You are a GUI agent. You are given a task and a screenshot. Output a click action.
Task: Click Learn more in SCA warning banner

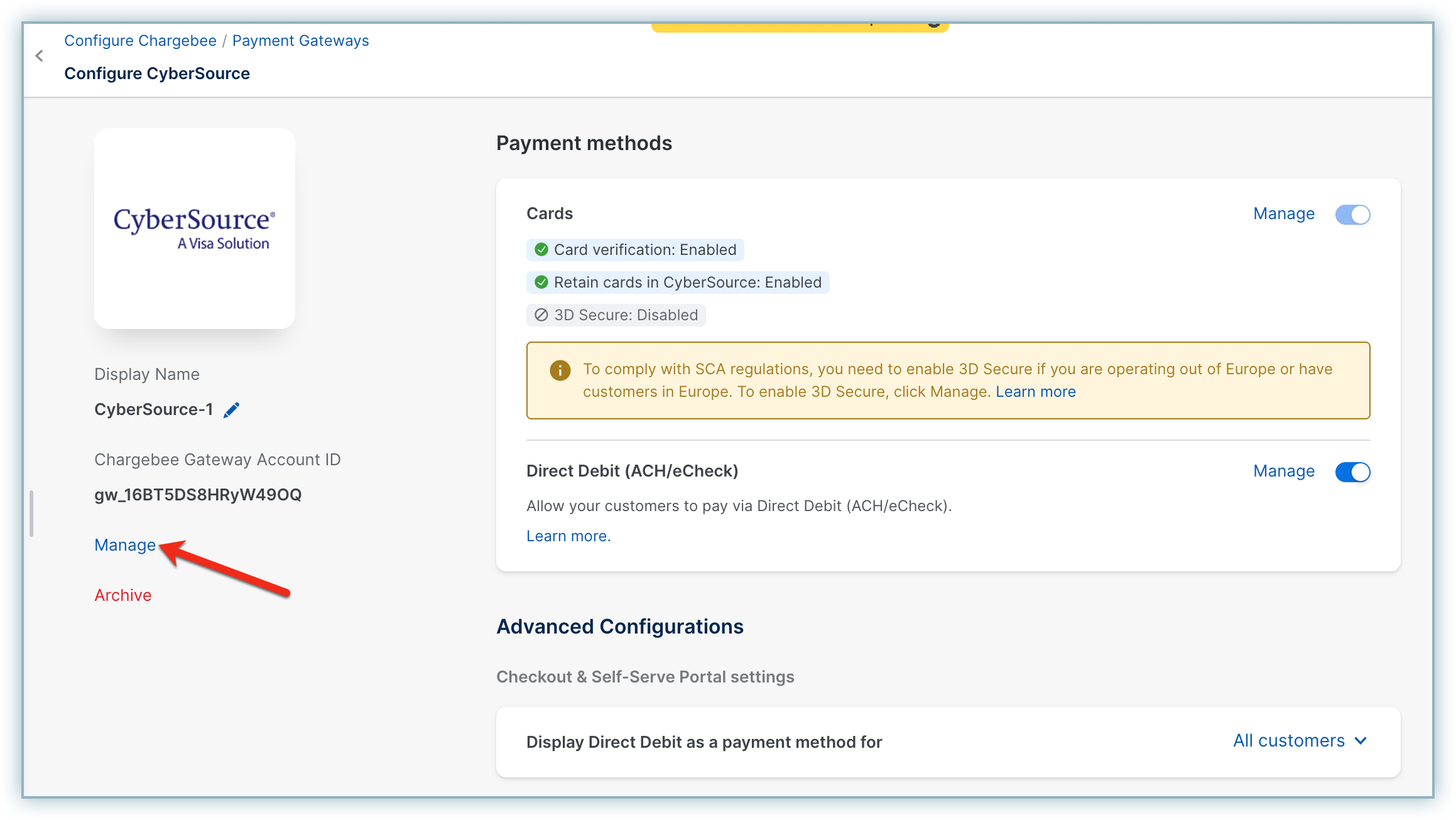(1035, 392)
